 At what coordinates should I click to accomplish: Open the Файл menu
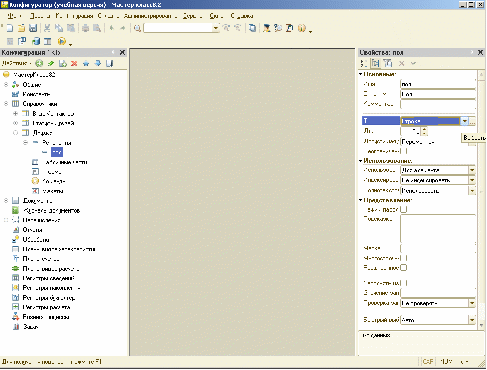[x=14, y=16]
